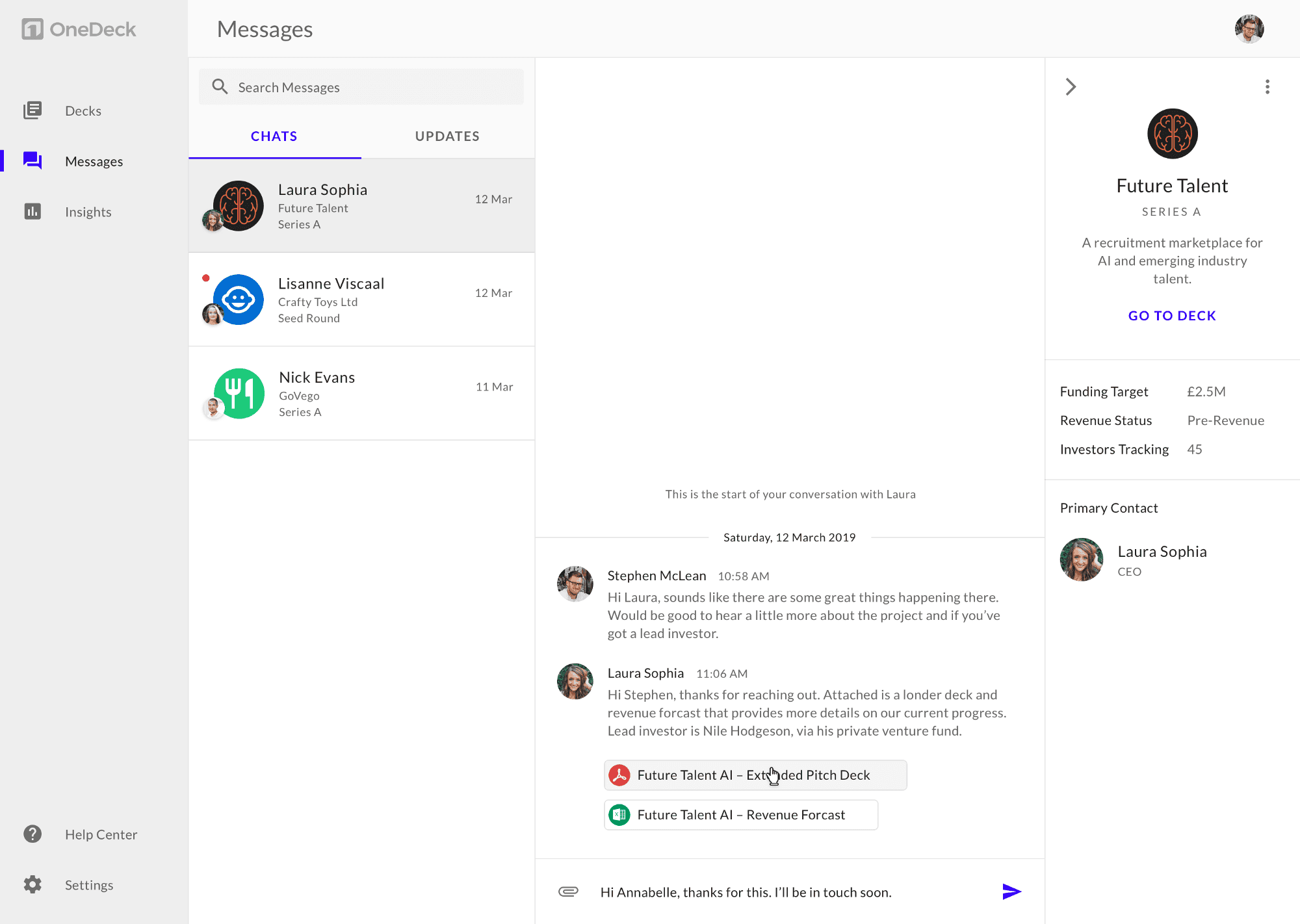The height and width of the screenshot is (924, 1300).
Task: Open the Settings gear icon
Action: (x=32, y=884)
